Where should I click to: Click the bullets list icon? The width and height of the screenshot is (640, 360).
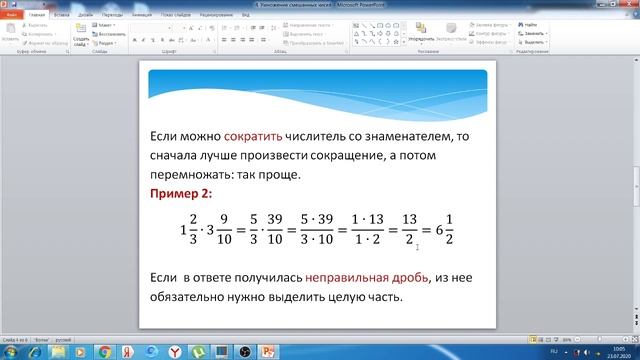tap(225, 28)
